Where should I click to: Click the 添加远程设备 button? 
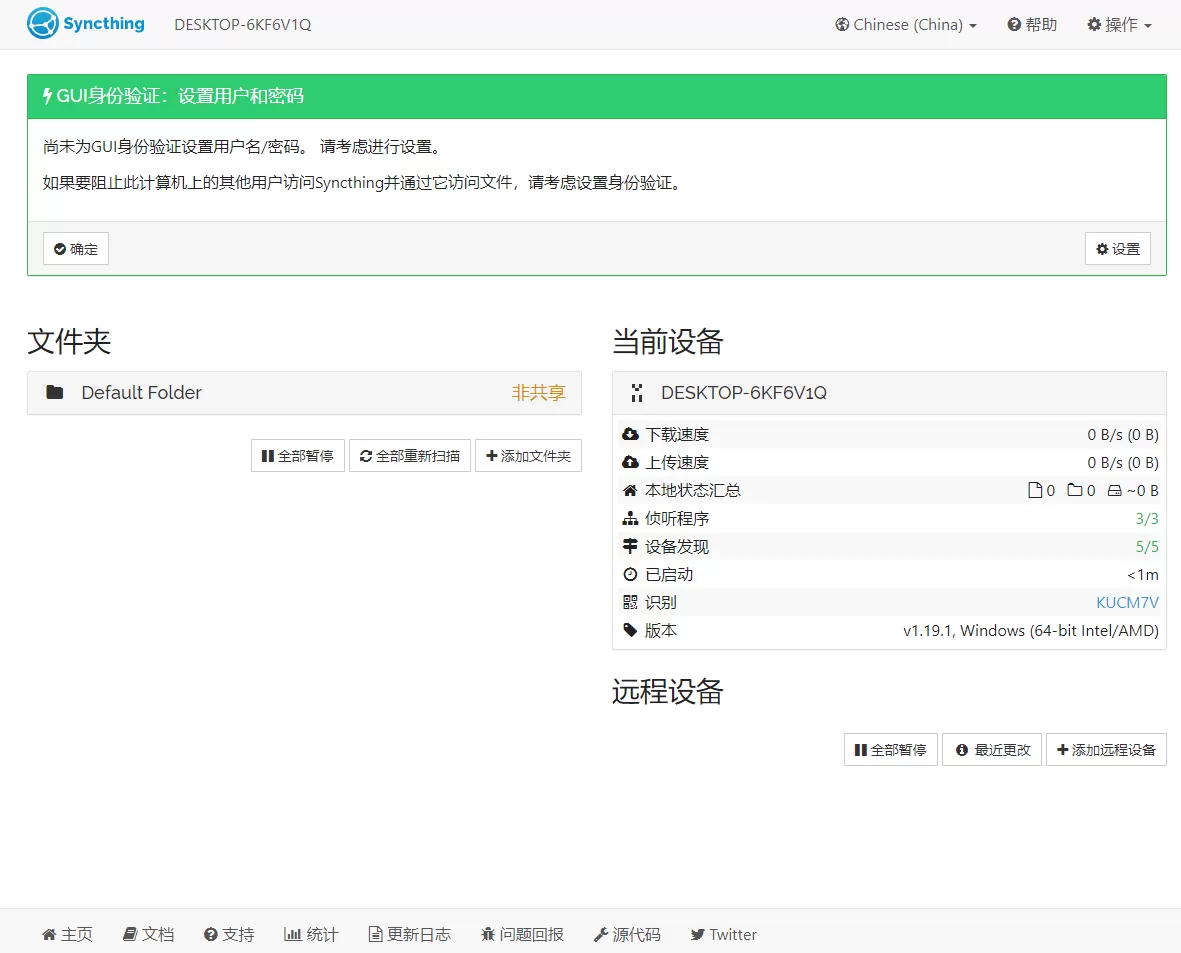coord(1106,749)
